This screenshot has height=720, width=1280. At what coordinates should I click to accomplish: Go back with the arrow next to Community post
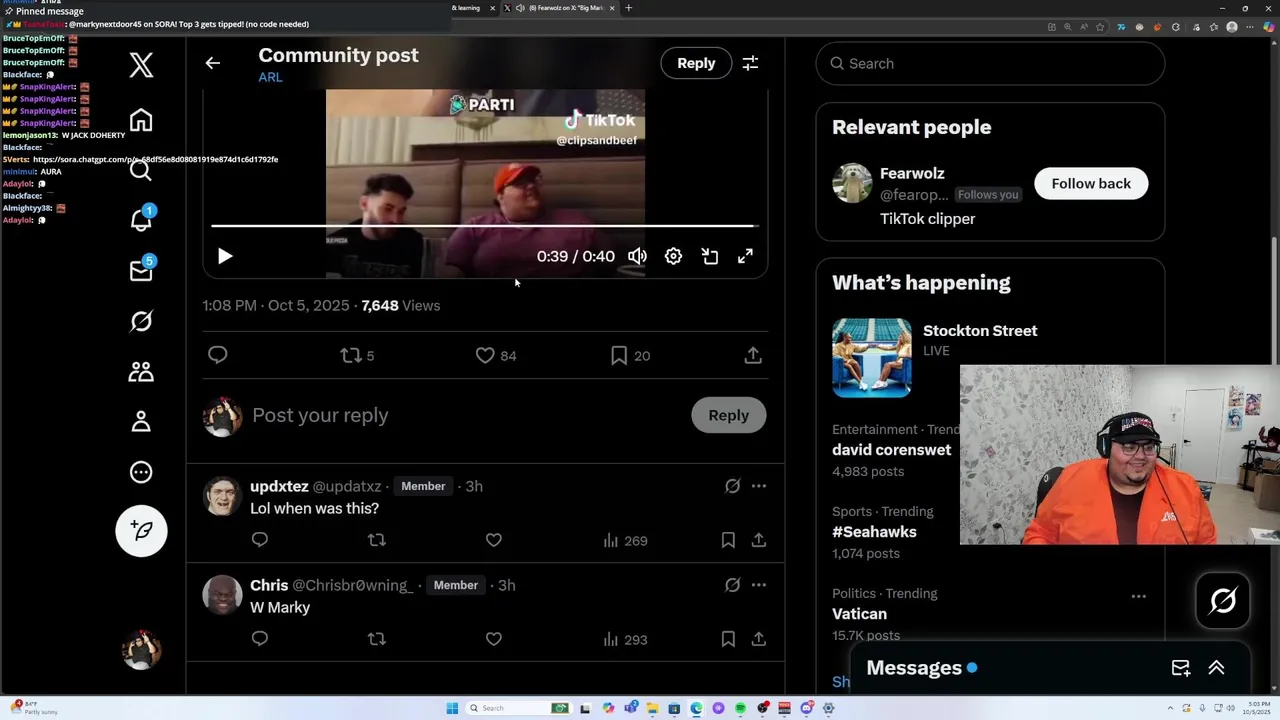click(212, 63)
